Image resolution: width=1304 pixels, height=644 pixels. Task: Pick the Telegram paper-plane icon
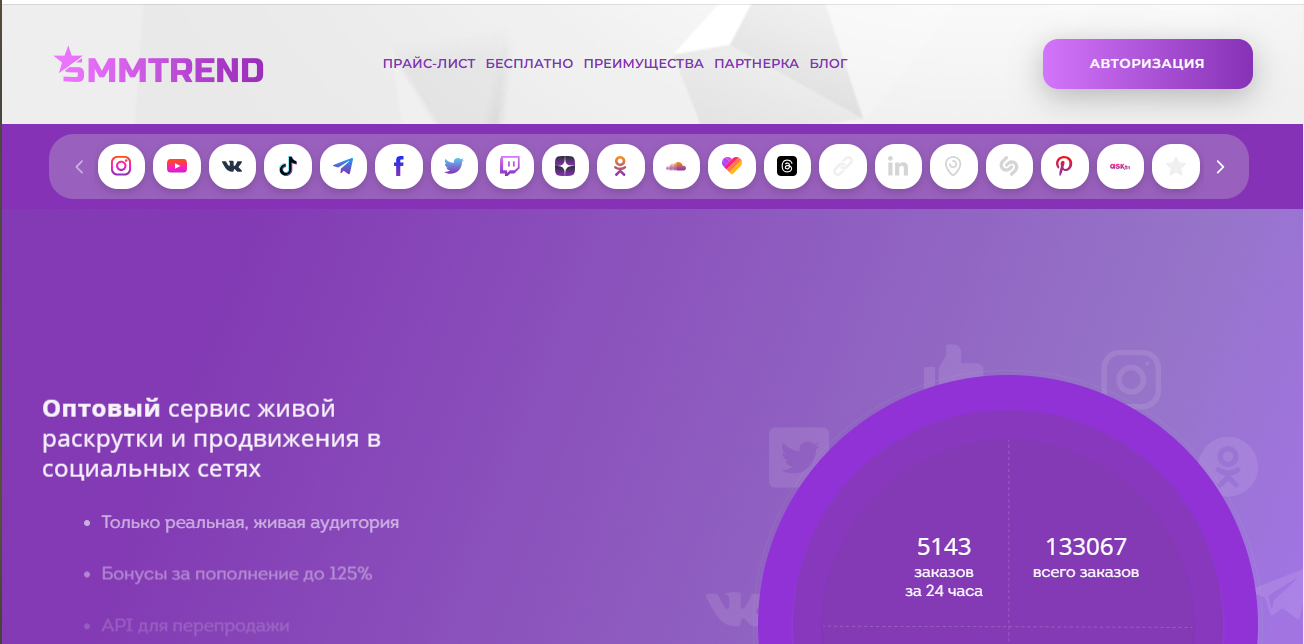[343, 166]
